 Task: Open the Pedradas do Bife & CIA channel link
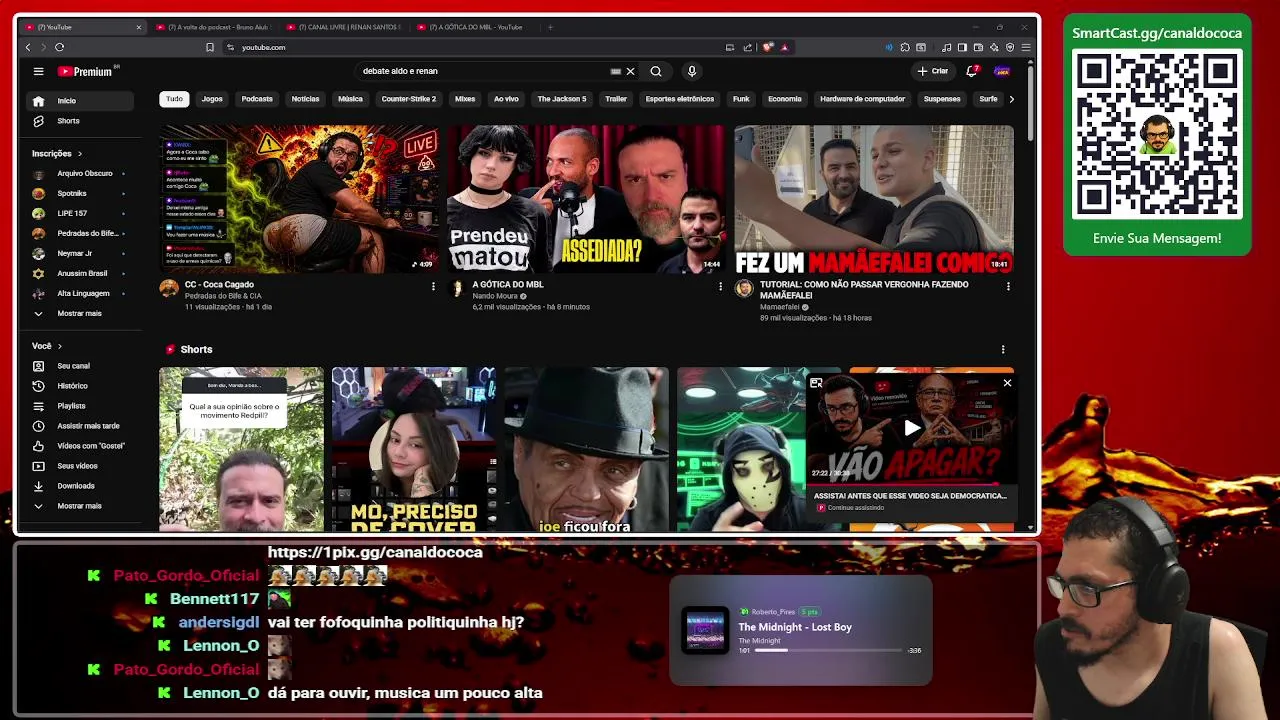[x=223, y=296]
